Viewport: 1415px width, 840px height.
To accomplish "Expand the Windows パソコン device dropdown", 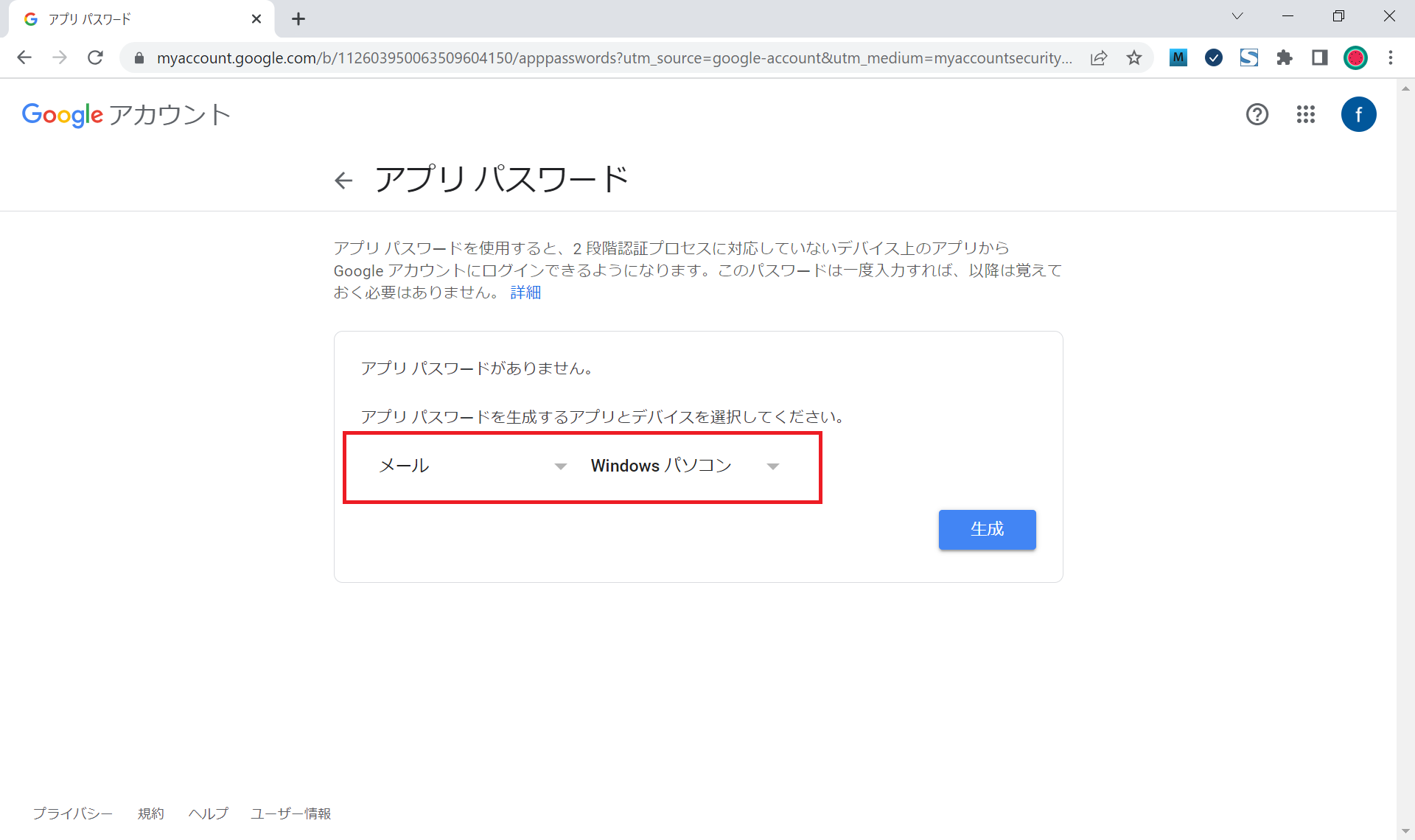I will coord(684,466).
